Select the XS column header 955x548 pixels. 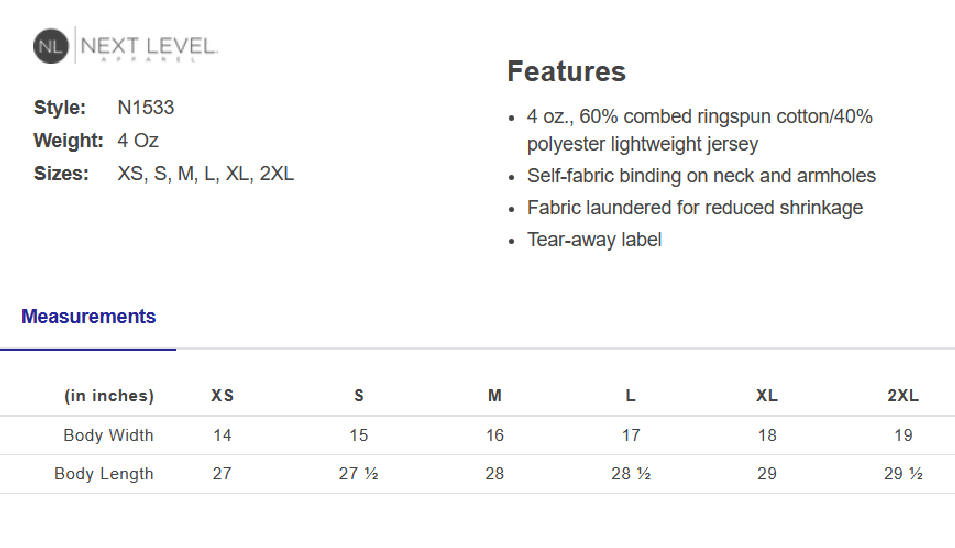coord(222,395)
